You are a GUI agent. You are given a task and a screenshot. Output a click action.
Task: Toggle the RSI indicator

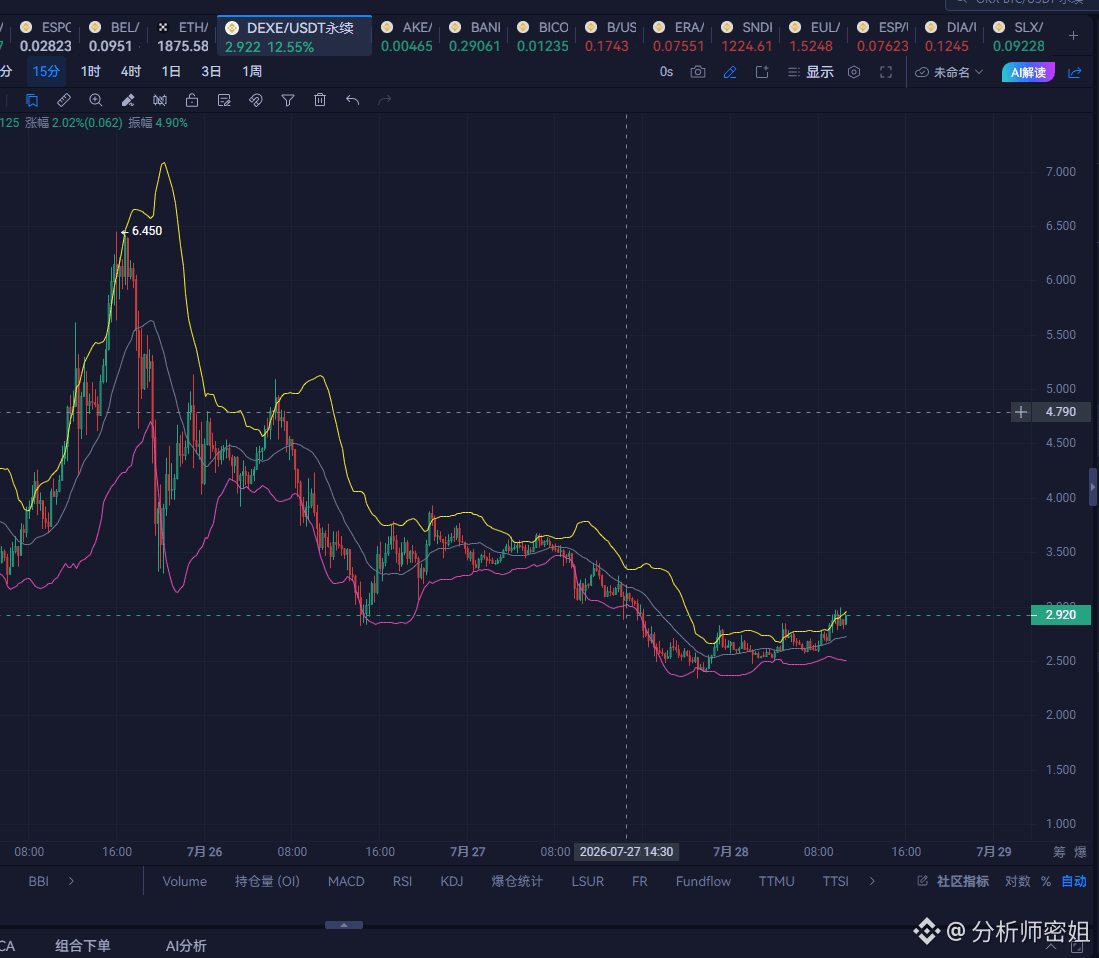(x=402, y=881)
